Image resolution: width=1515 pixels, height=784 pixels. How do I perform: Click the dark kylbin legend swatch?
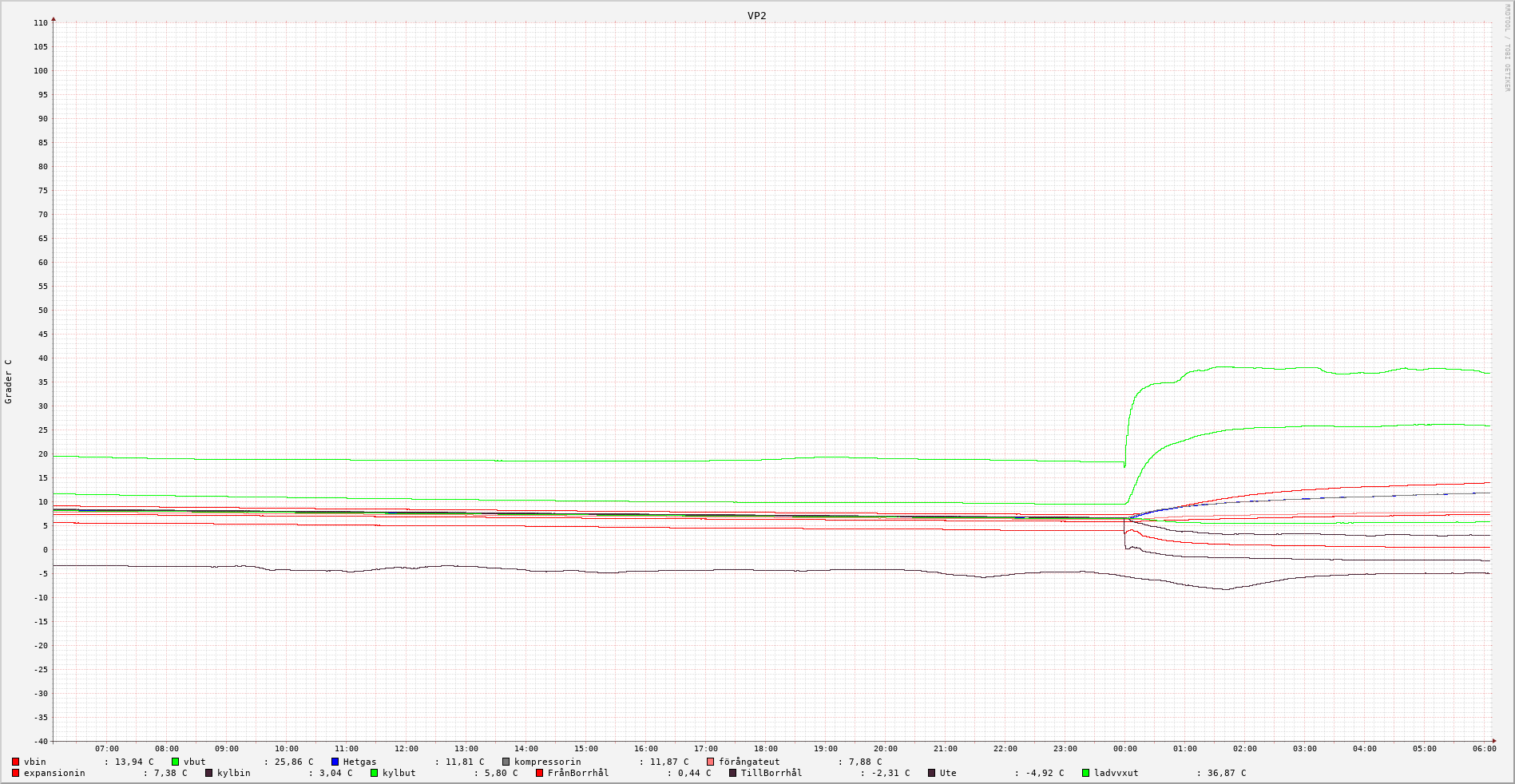(x=209, y=774)
